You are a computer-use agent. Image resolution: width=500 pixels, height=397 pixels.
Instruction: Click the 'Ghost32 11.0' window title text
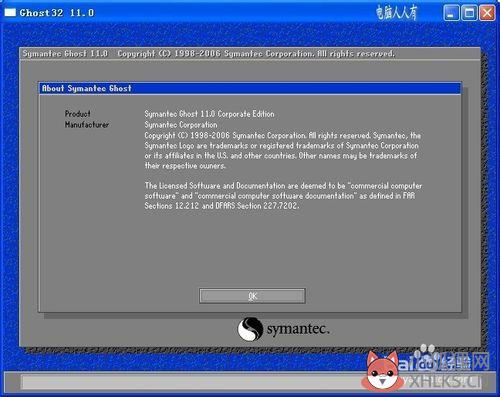57,13
